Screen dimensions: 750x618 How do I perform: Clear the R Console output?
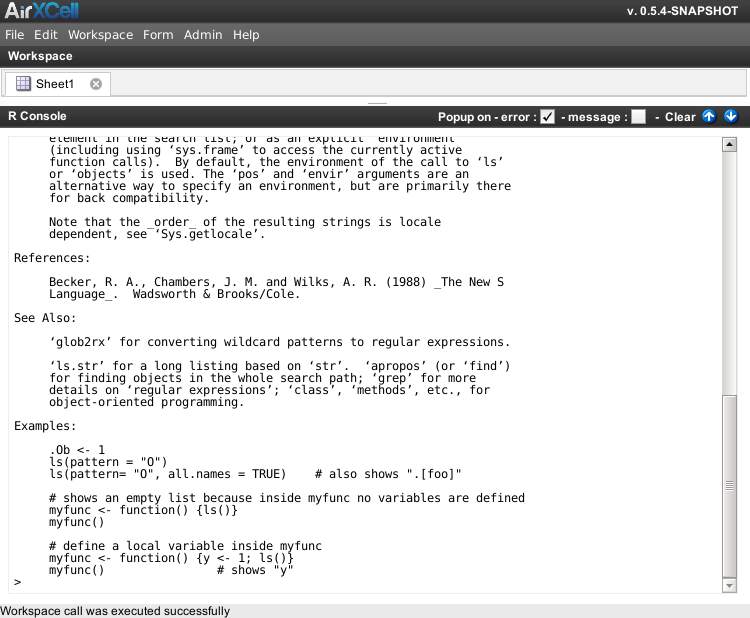(x=680, y=117)
